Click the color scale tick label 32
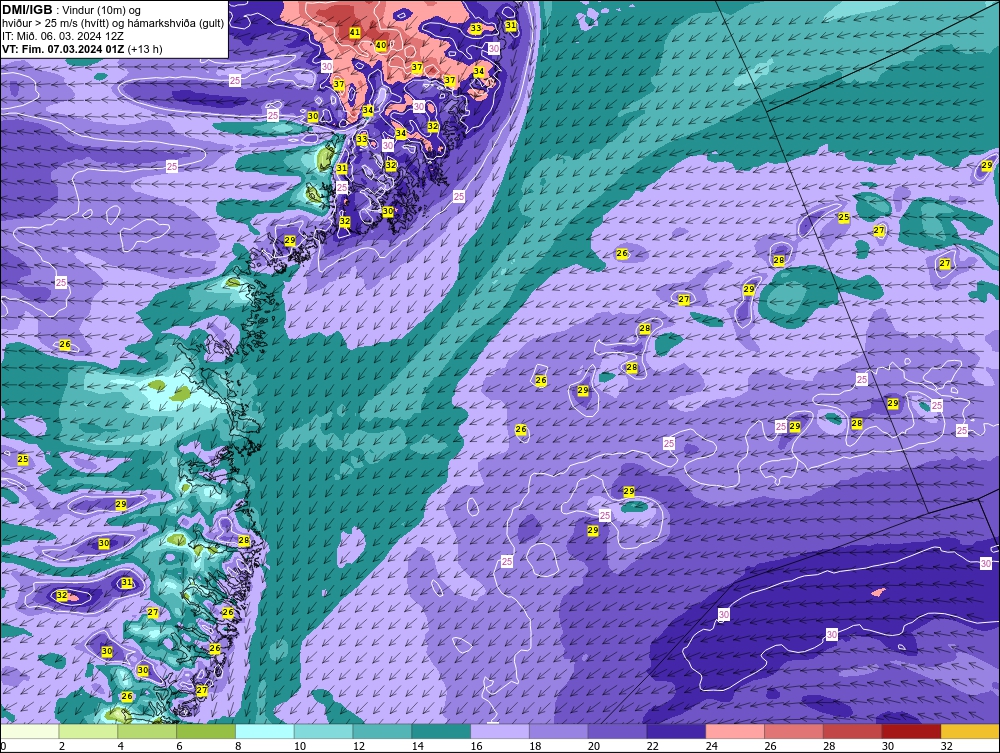The image size is (1000, 753). (946, 746)
